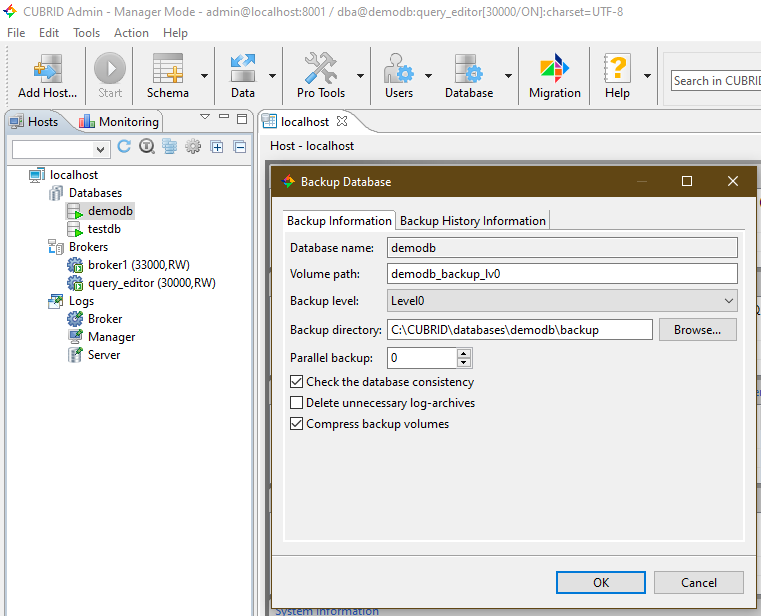Open the Database toolbar dropdown arrow
Image resolution: width=761 pixels, height=616 pixels.
tap(508, 76)
